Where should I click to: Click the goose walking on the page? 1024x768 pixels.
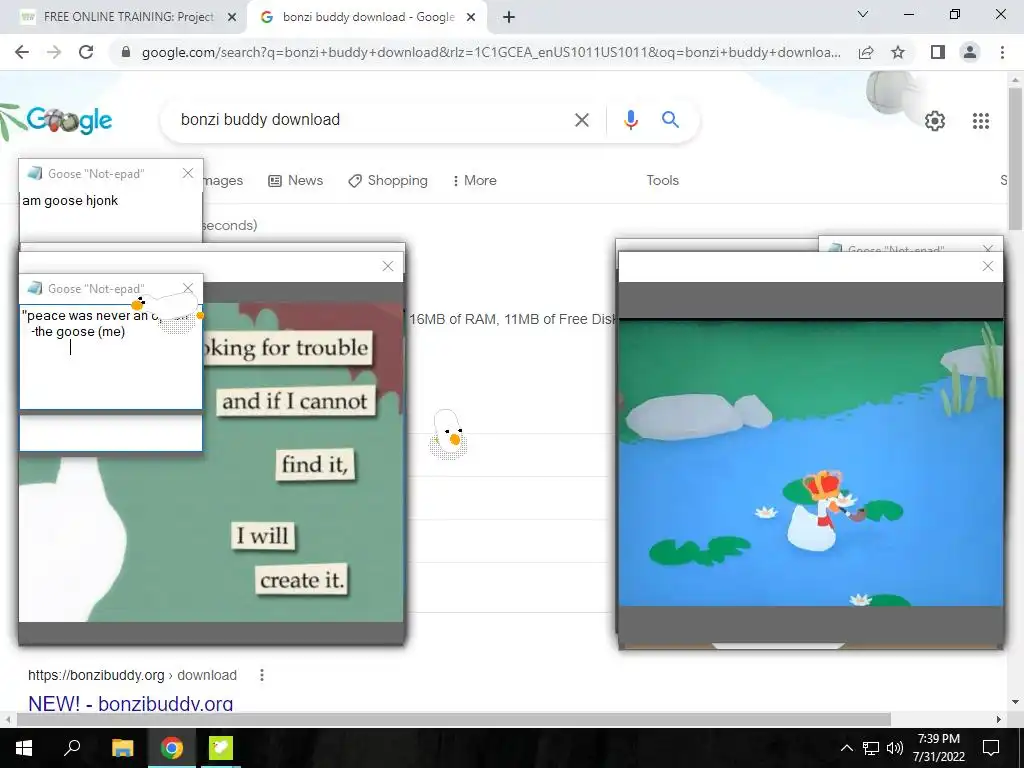(x=449, y=434)
